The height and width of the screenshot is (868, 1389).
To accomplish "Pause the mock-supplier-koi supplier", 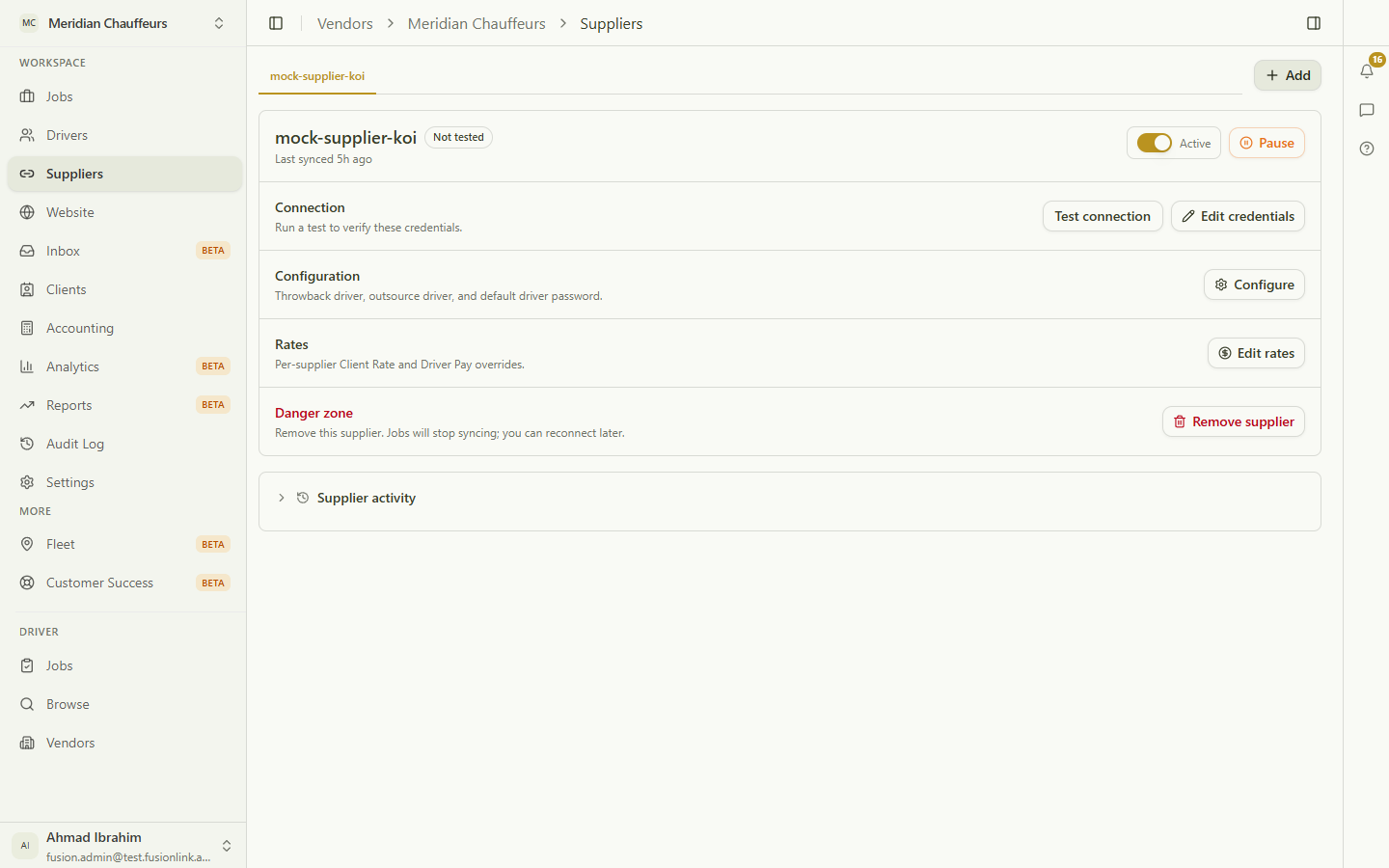I will pyautogui.click(x=1266, y=143).
